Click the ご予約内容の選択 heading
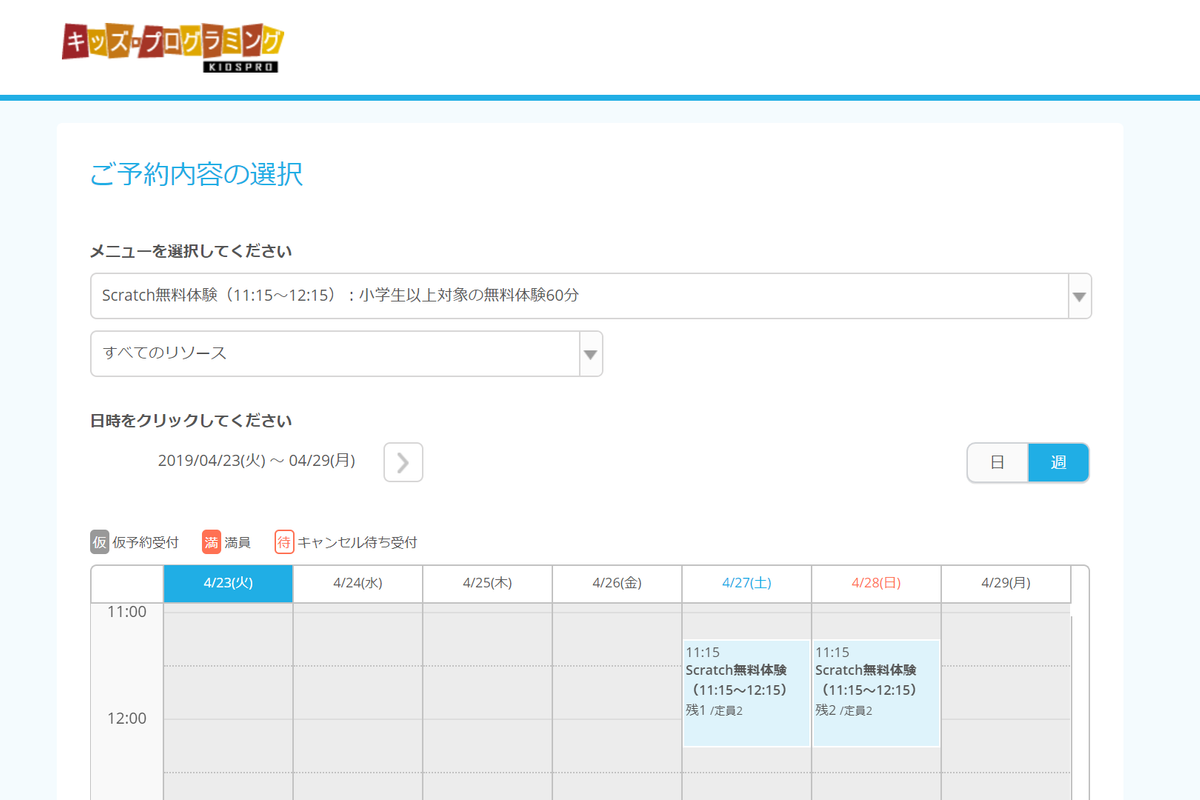This screenshot has height=800, width=1200. coord(196,175)
